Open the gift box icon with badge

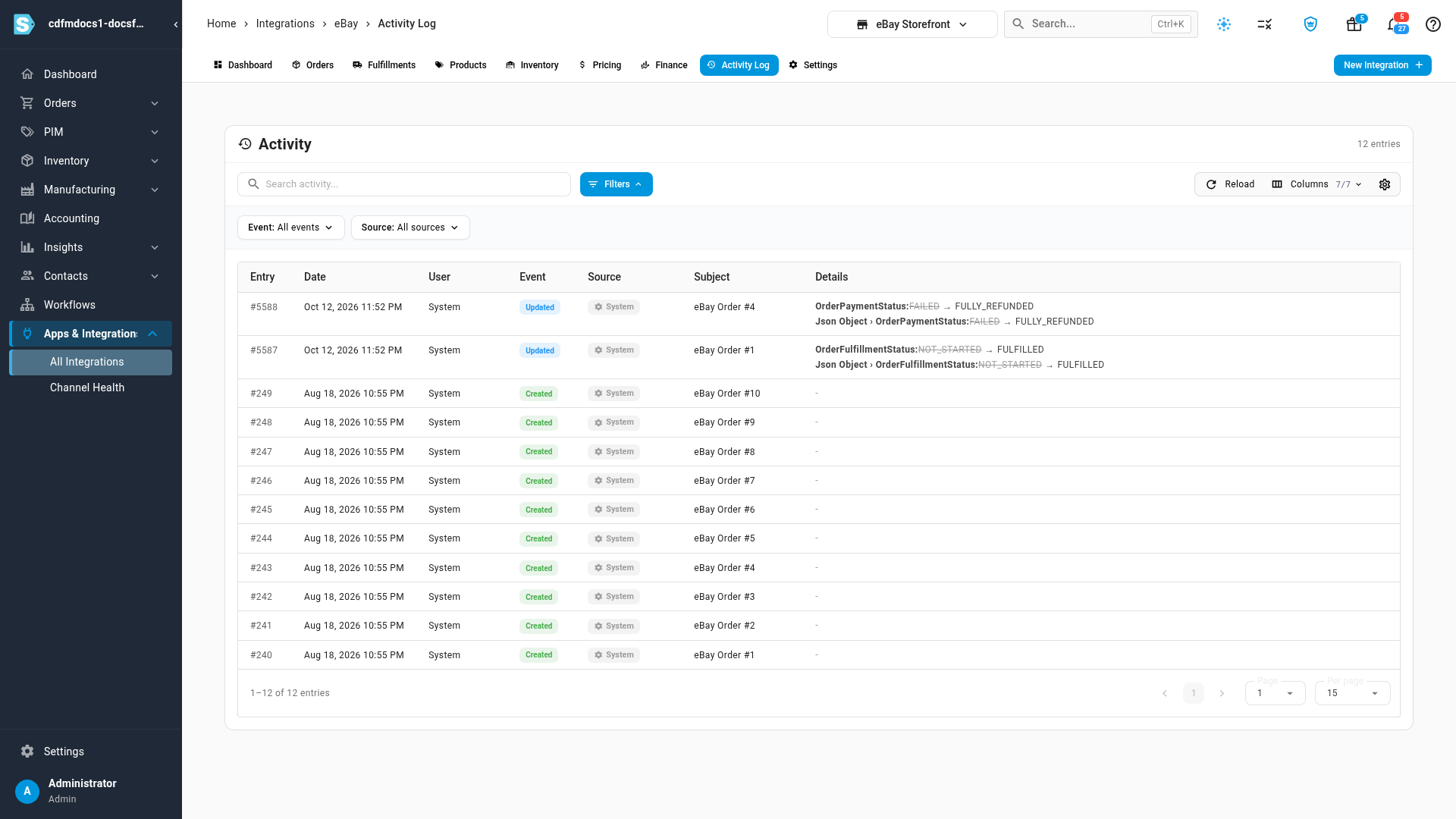[1354, 24]
